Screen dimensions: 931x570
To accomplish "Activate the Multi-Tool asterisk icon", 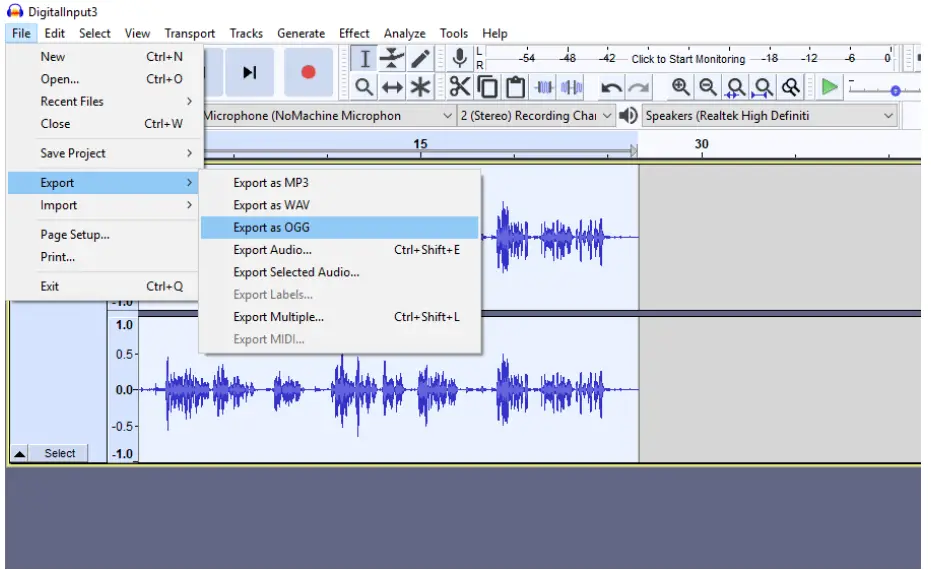I will 420,87.
